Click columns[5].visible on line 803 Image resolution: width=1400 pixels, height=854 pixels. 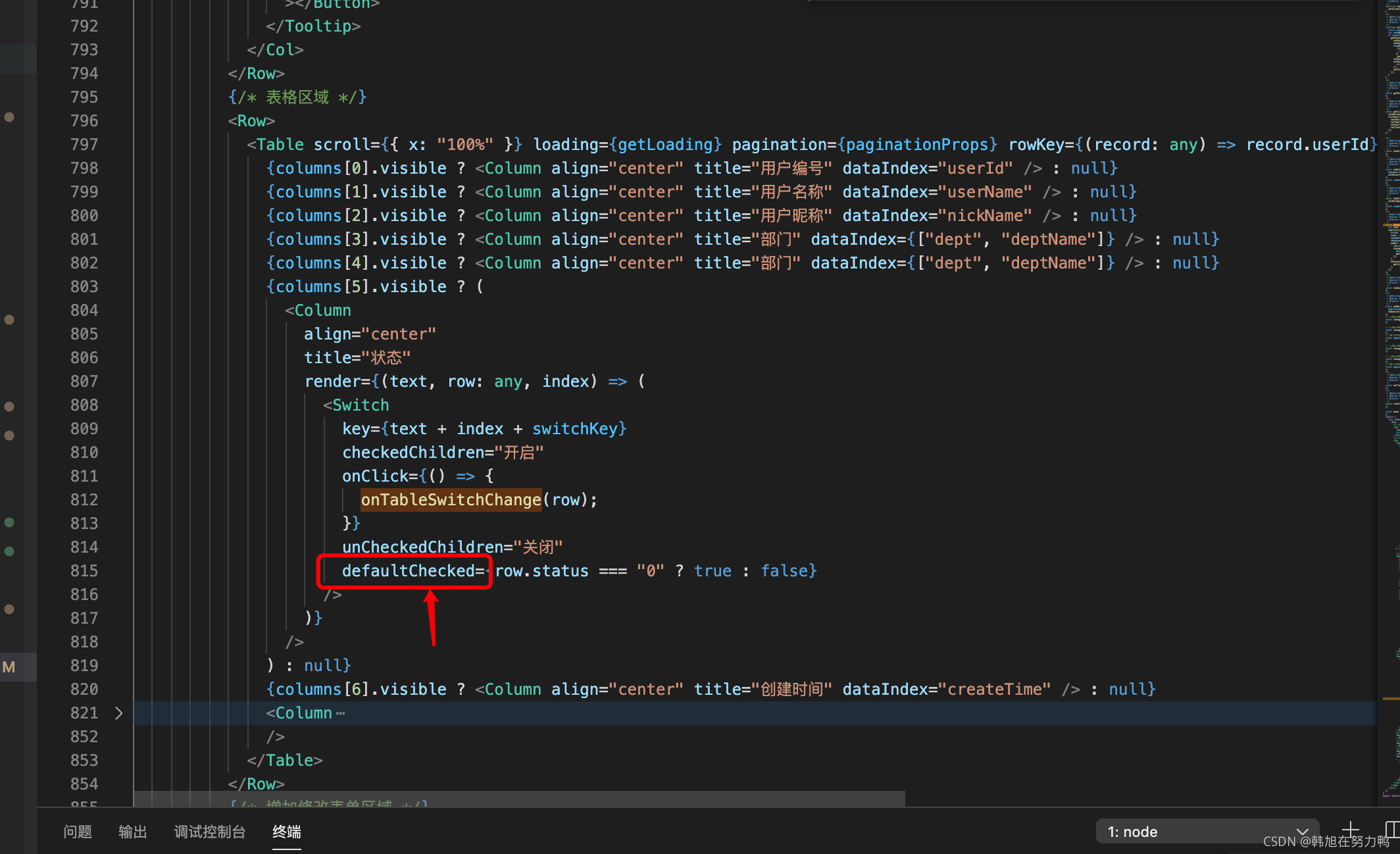tap(361, 287)
